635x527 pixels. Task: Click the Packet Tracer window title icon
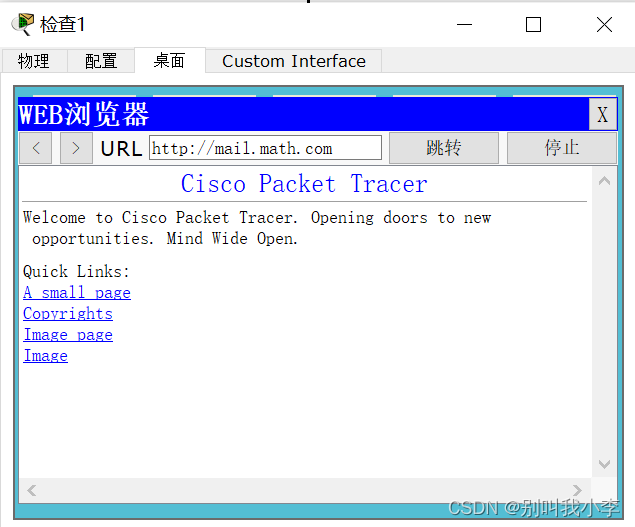coord(23,24)
